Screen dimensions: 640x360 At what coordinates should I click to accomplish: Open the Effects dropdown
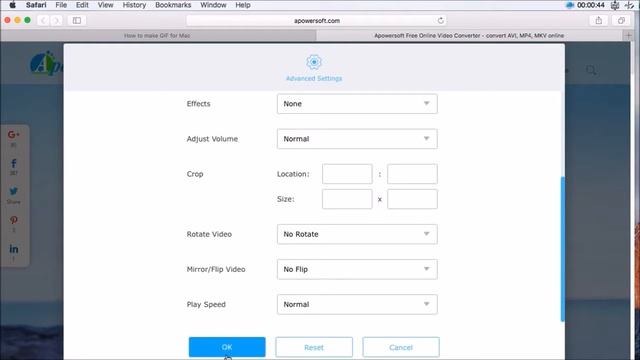click(357, 104)
